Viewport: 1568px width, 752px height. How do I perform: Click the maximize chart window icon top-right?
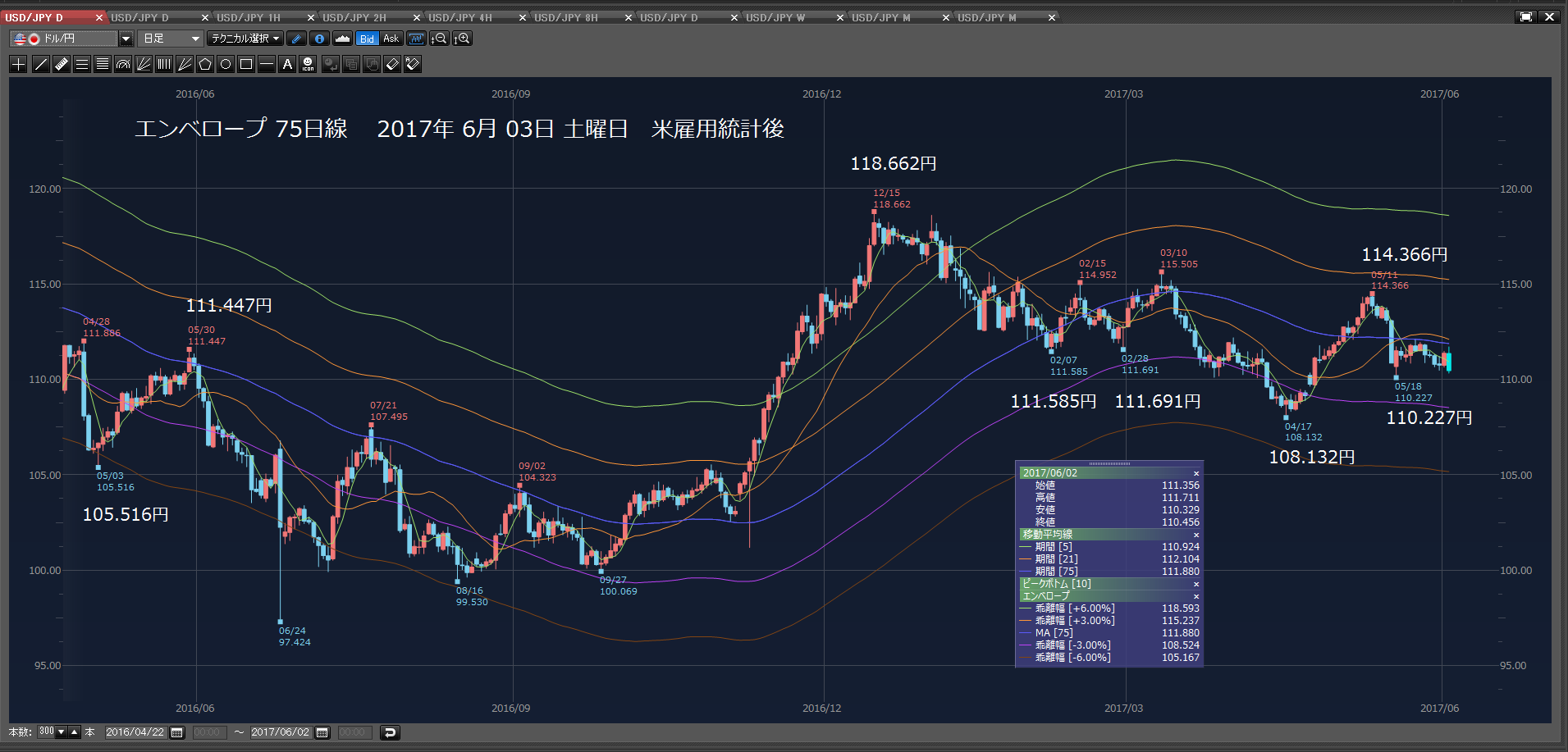tap(1526, 16)
